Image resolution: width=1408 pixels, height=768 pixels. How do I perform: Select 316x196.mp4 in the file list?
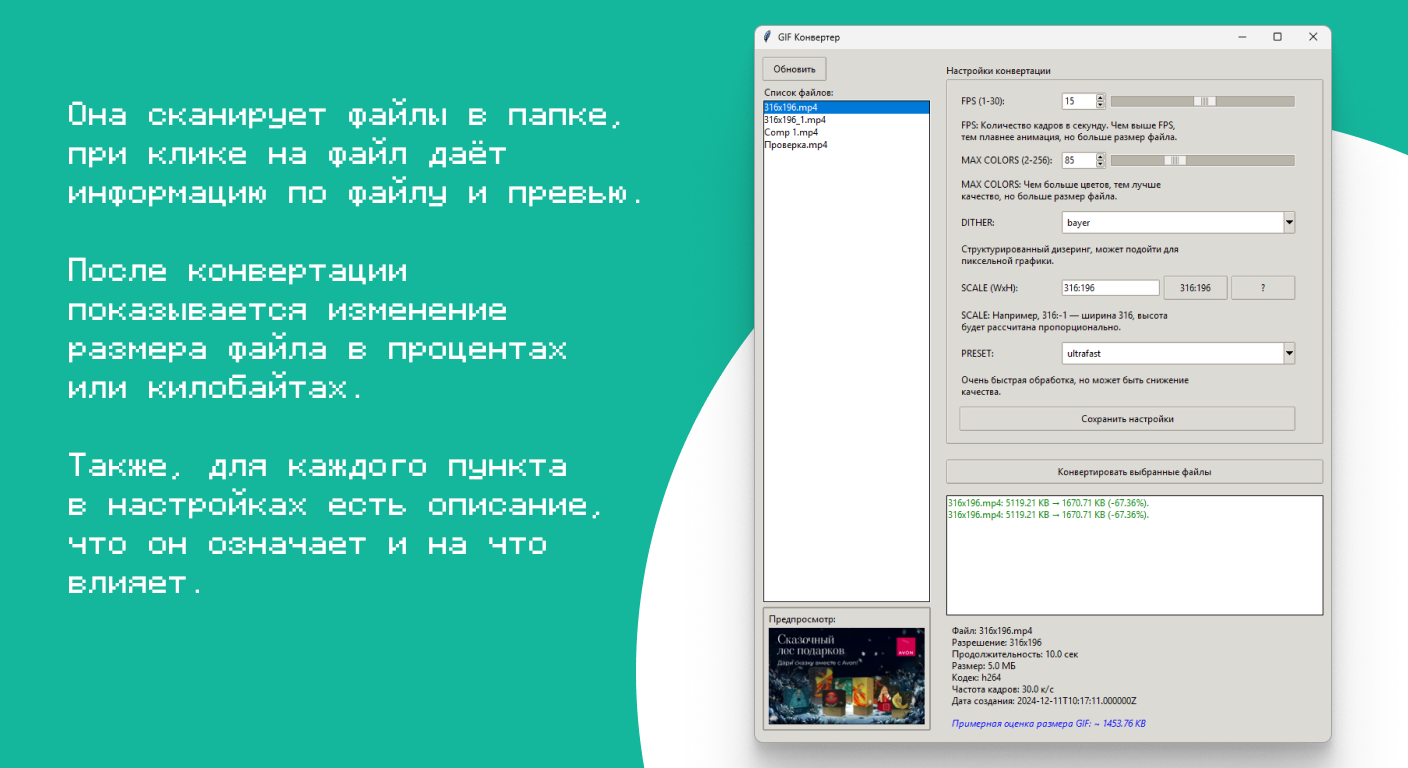point(846,107)
